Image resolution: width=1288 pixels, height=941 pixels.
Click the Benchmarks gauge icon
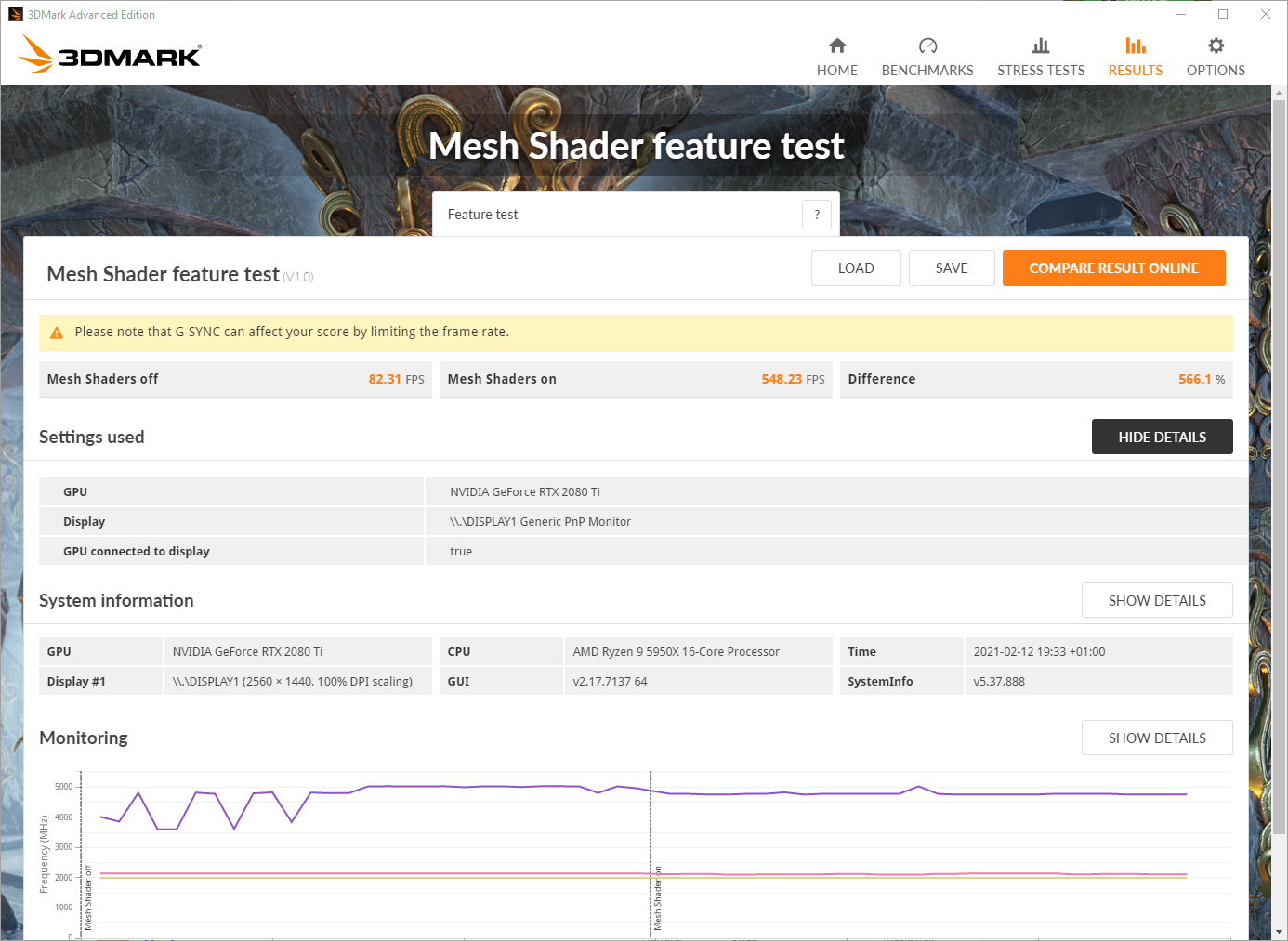point(927,46)
